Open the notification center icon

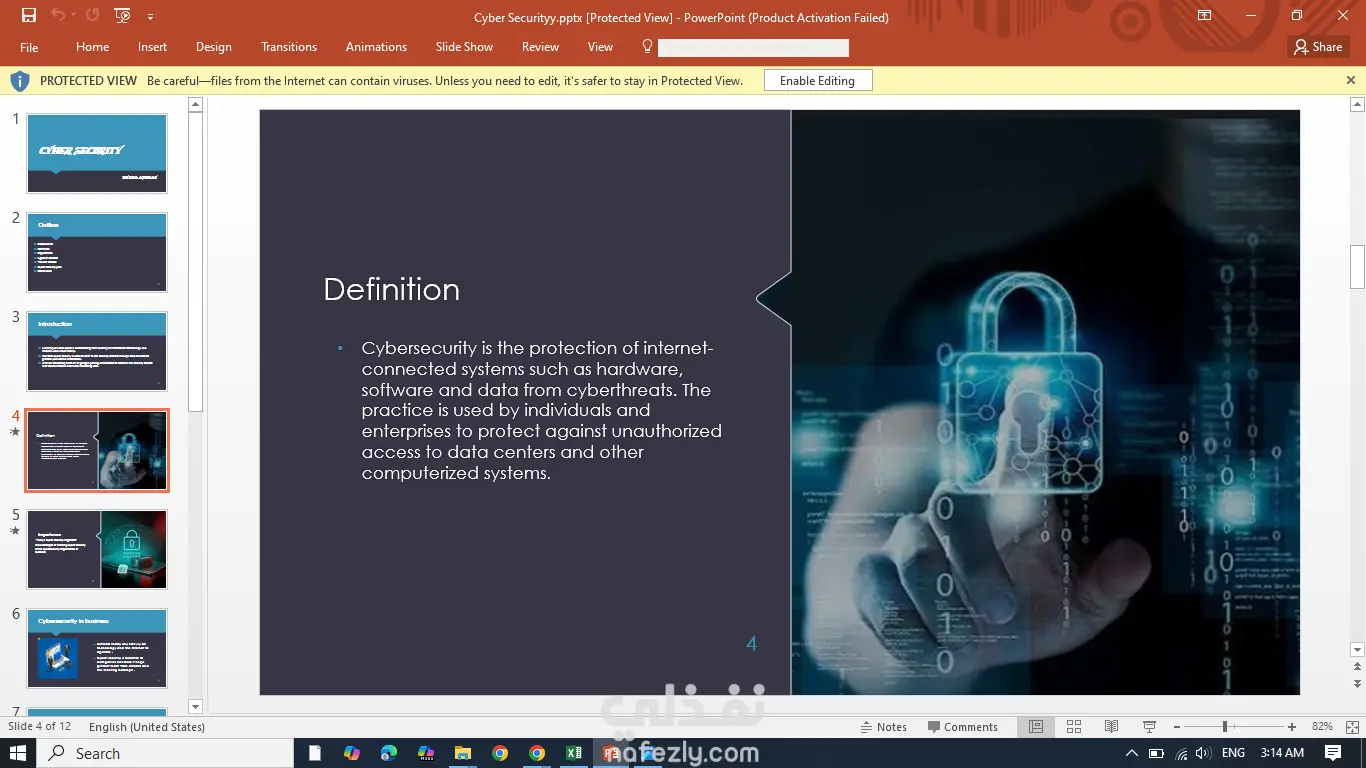[x=1333, y=753]
